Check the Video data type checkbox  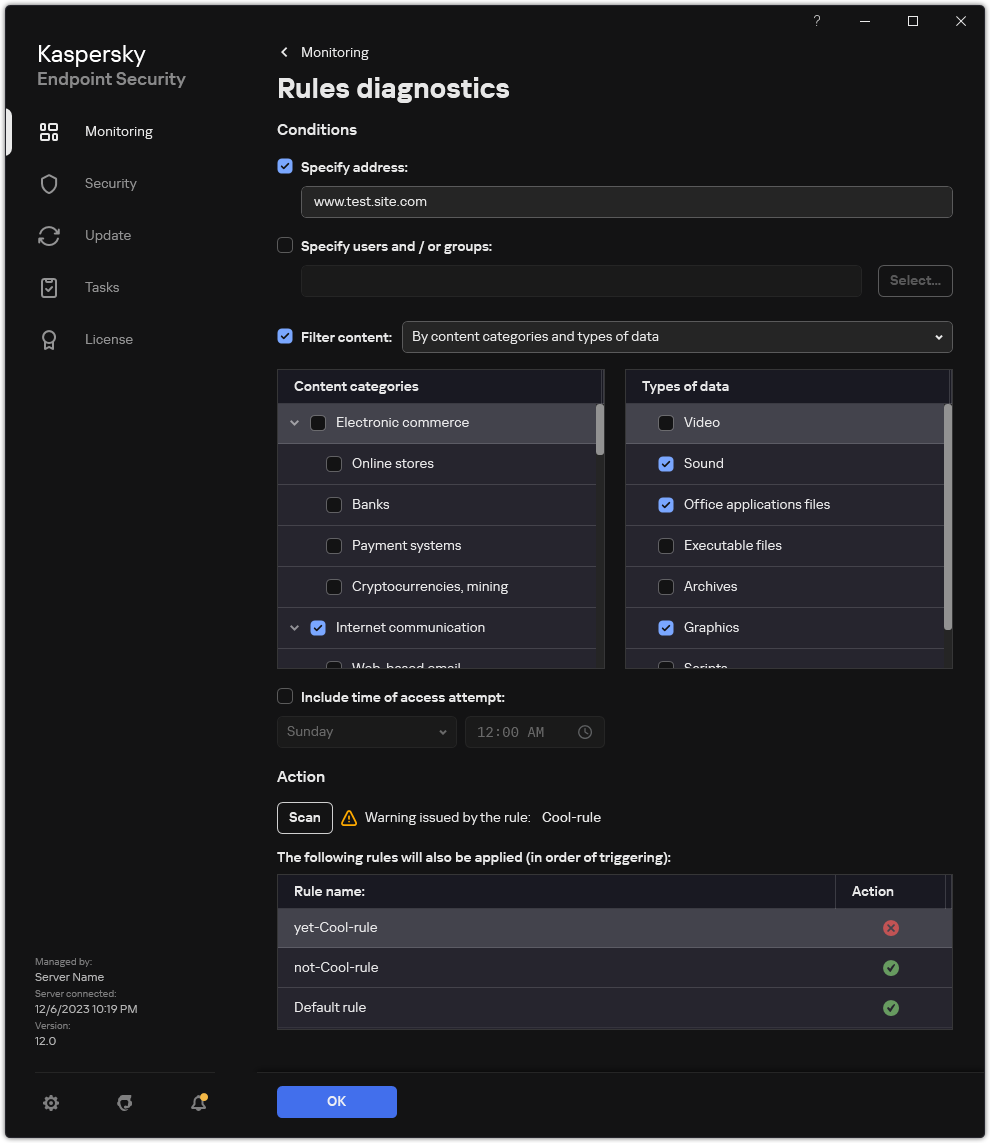pos(666,423)
